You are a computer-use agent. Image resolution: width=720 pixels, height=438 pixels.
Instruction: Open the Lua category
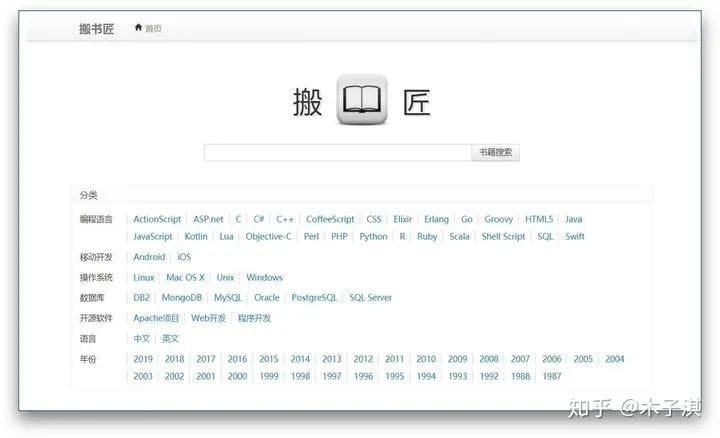point(226,236)
